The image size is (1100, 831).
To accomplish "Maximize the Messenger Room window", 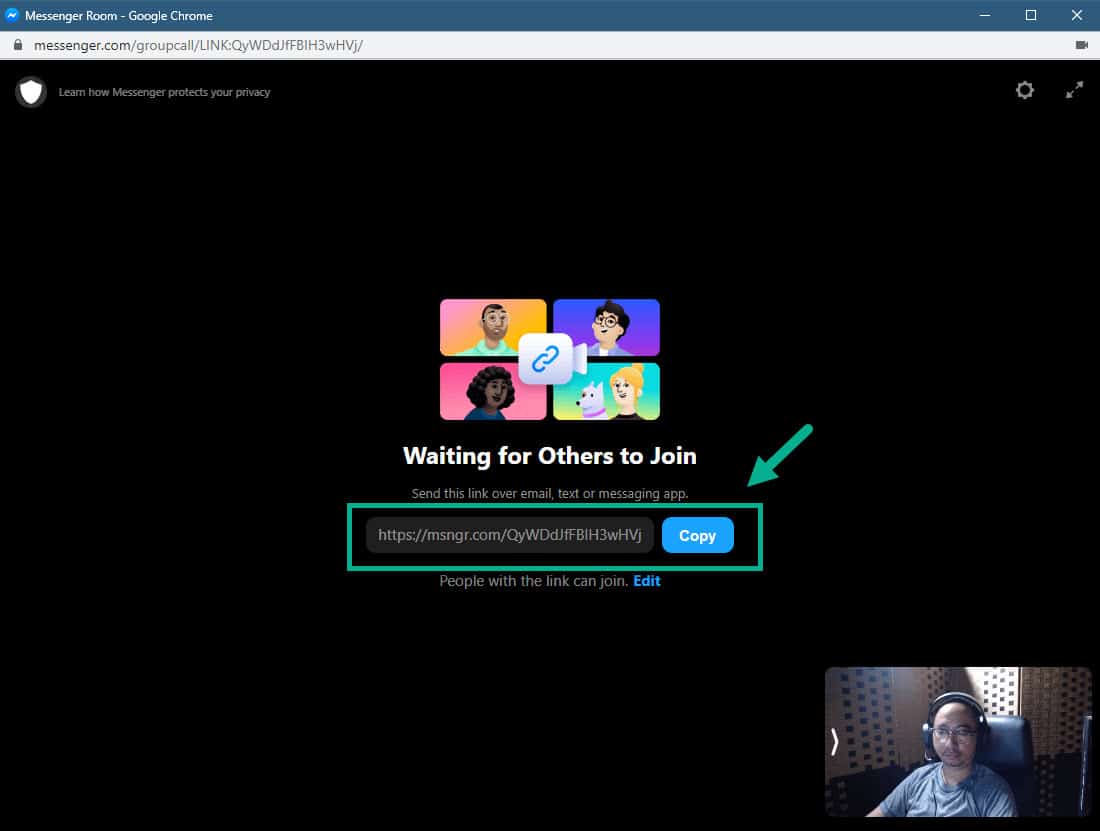I will [1031, 15].
